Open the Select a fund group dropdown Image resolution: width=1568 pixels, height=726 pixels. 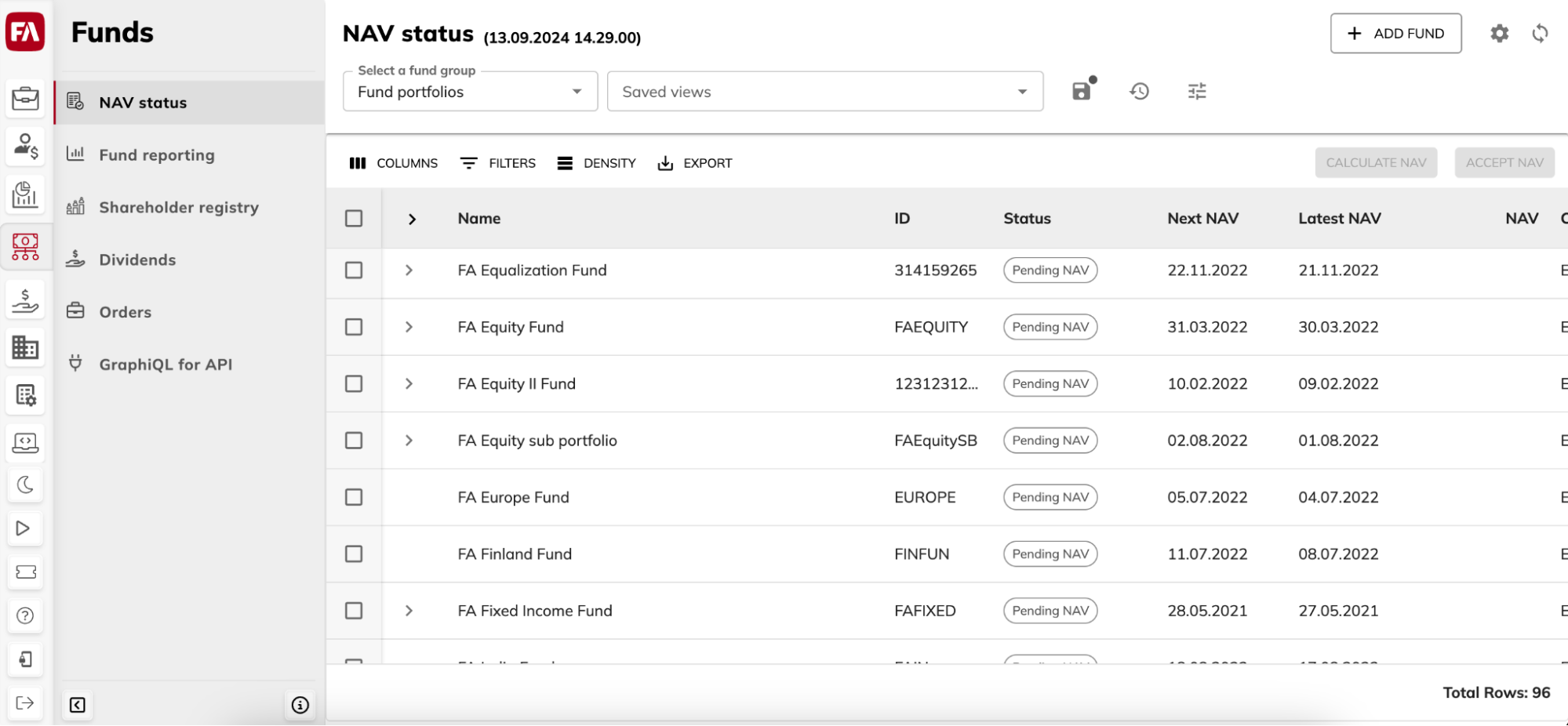tap(470, 92)
